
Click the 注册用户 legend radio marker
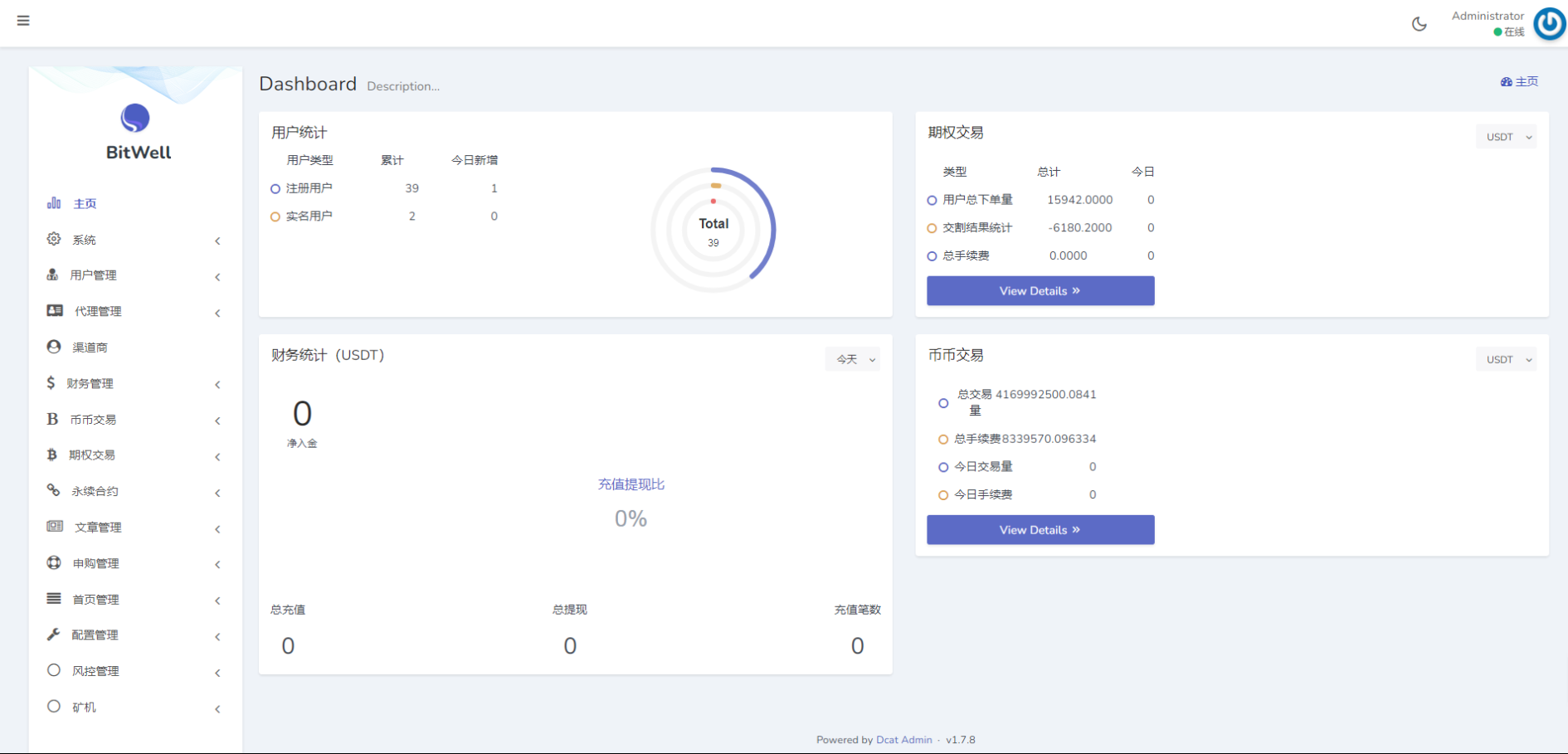275,188
